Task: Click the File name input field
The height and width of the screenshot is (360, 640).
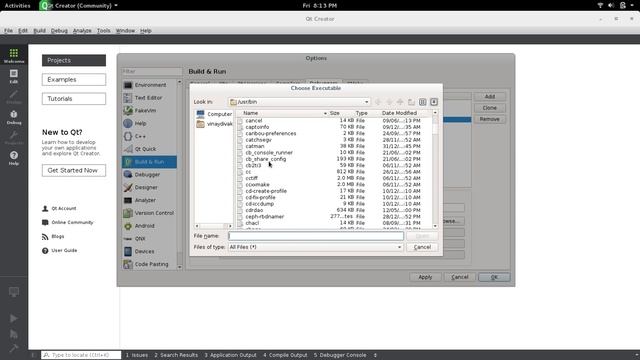Action: pos(316,236)
